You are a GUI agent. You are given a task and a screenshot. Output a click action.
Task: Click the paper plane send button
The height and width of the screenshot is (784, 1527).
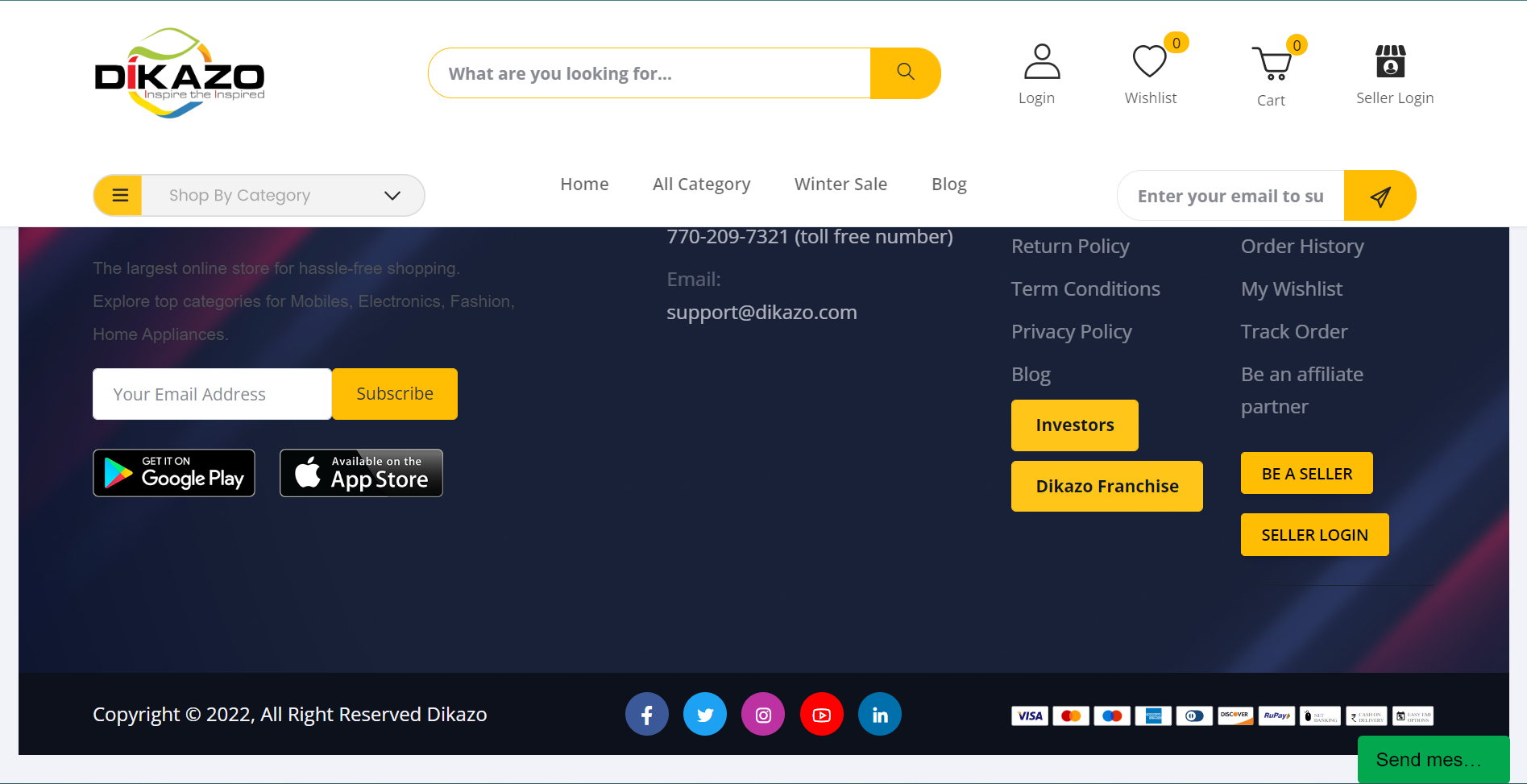click(1380, 196)
